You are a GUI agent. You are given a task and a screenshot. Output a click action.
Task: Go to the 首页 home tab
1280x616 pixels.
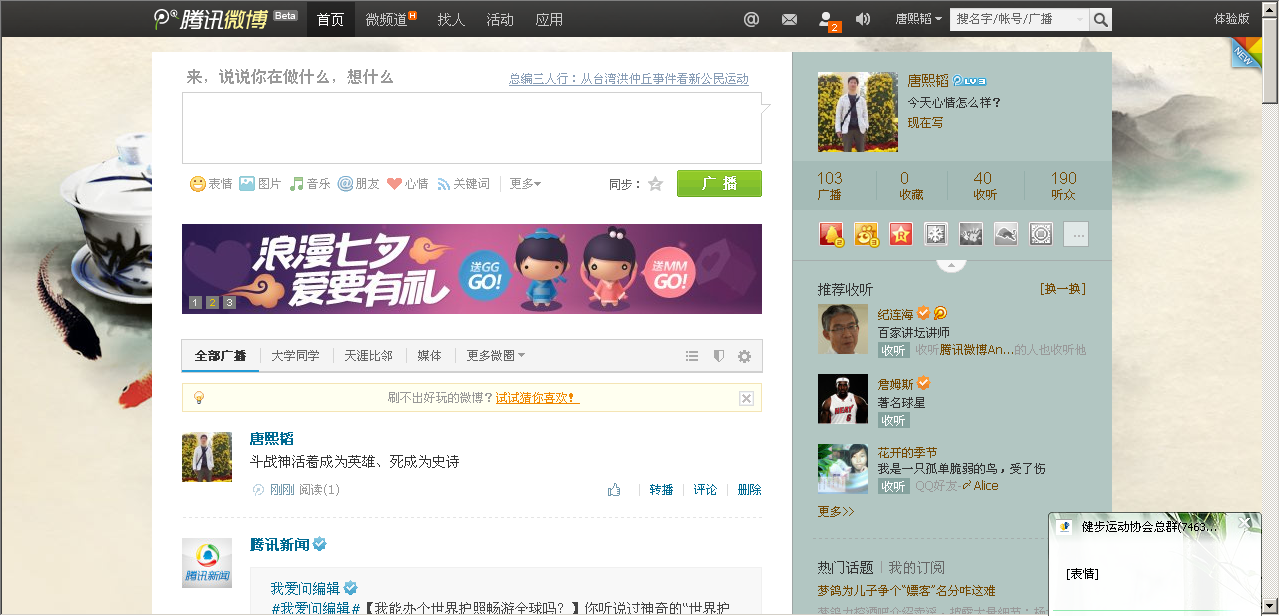330,19
